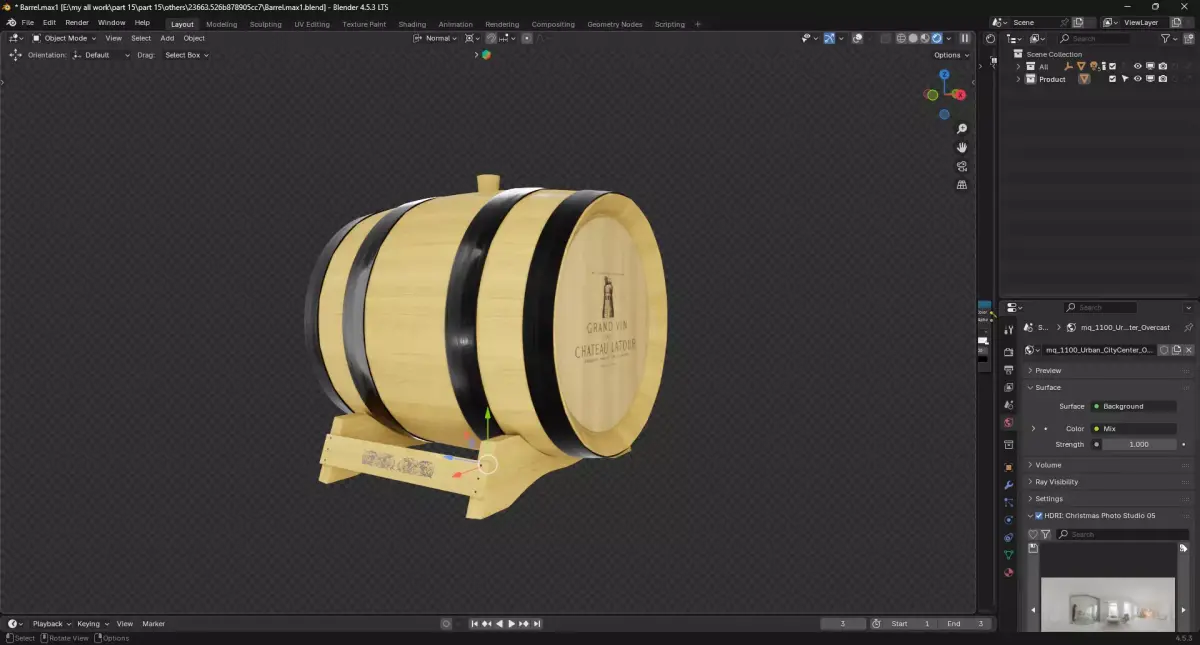Click the save icon above HDRI preview
This screenshot has width=1200, height=645.
pyautogui.click(x=1033, y=548)
